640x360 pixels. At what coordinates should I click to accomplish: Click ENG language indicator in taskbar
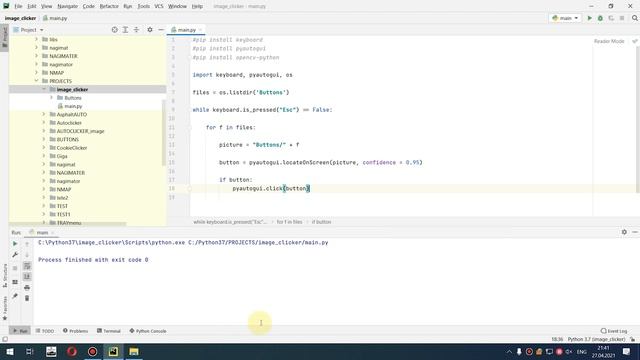[582, 351]
